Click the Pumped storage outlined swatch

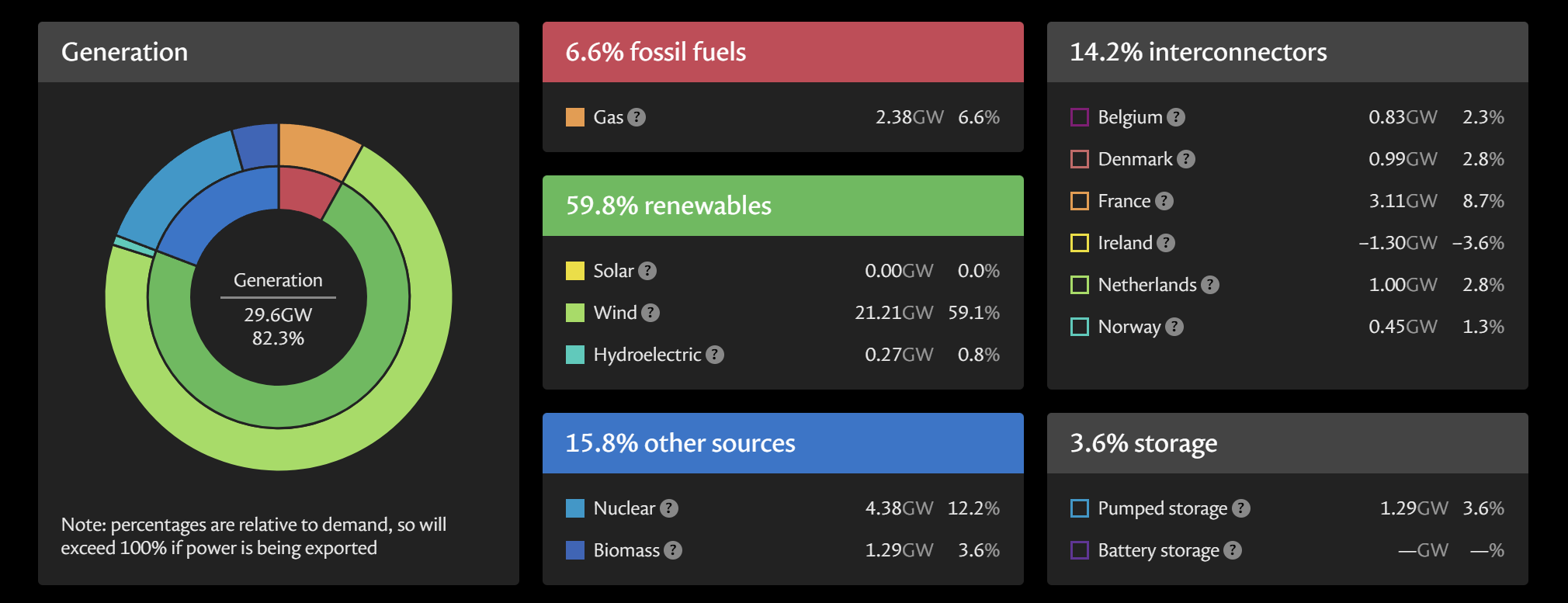point(1080,508)
